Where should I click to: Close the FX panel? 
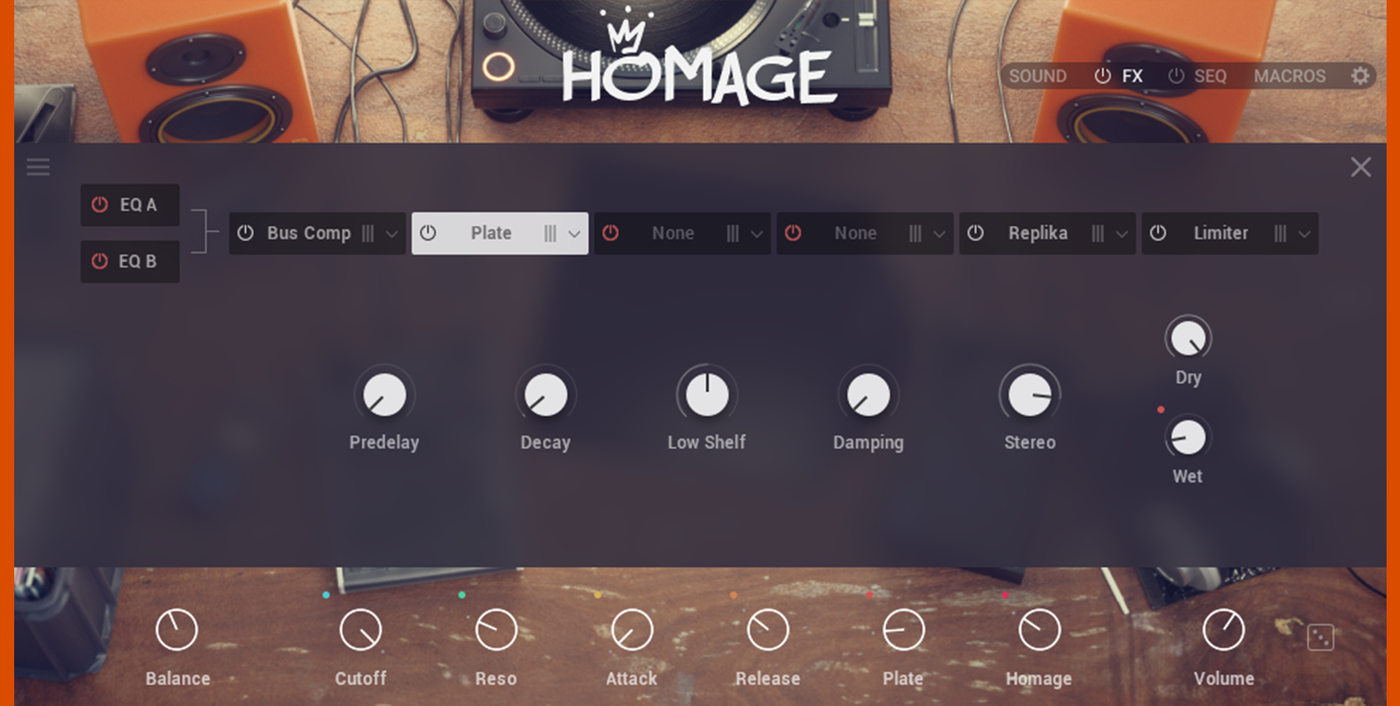1361,167
